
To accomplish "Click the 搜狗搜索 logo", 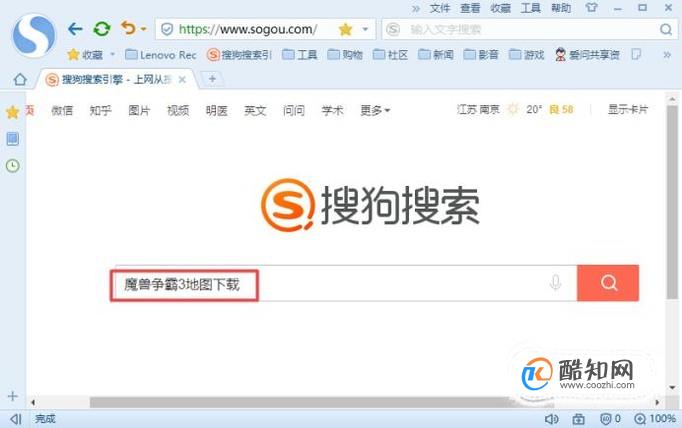I will pyautogui.click(x=371, y=205).
